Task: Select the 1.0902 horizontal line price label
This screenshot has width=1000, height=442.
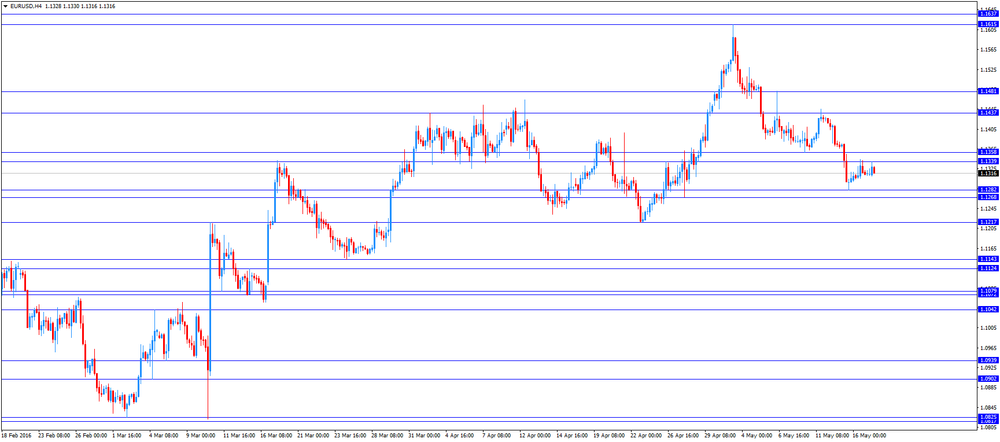Action: (x=987, y=378)
